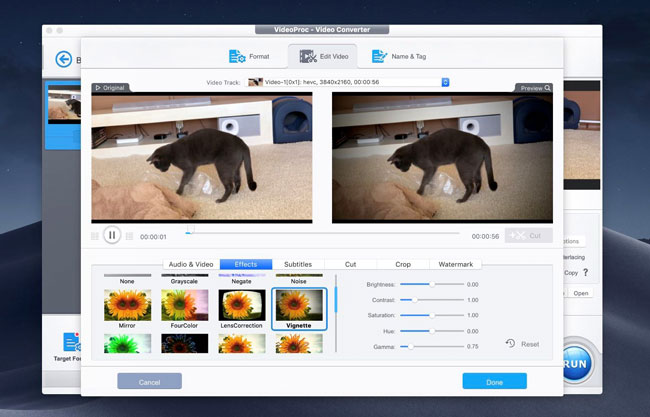Click the original video preview pane
The width and height of the screenshot is (650, 417).
tap(202, 158)
